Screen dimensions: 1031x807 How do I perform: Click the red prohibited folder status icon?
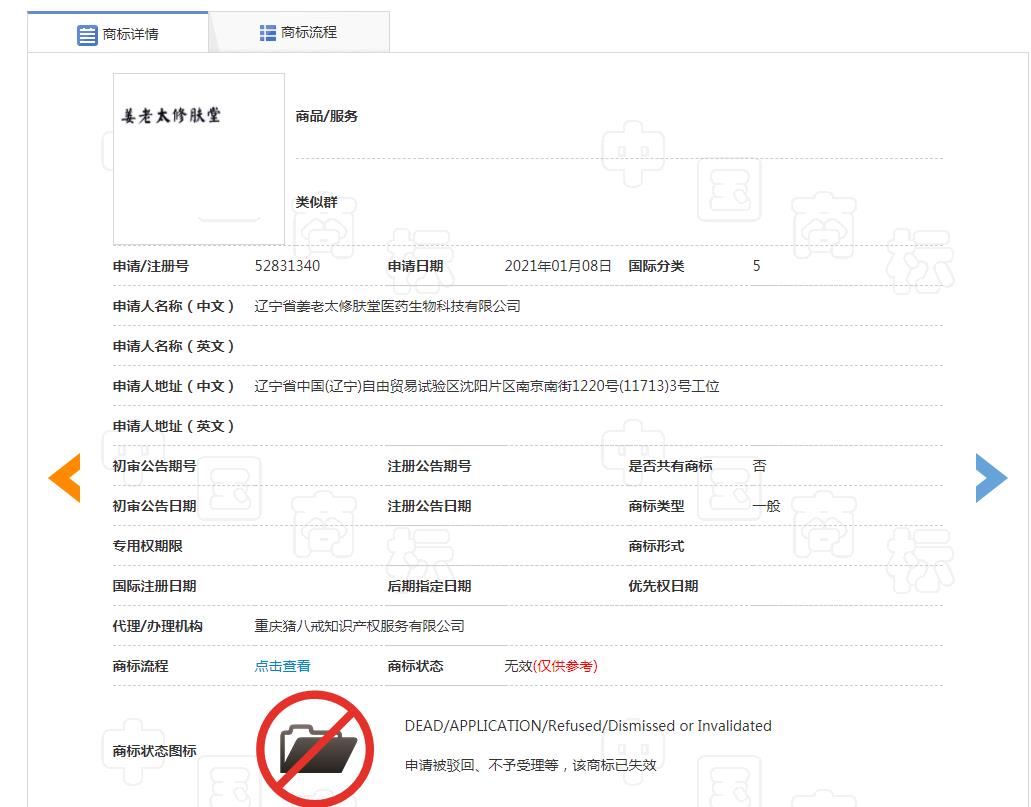(315, 749)
